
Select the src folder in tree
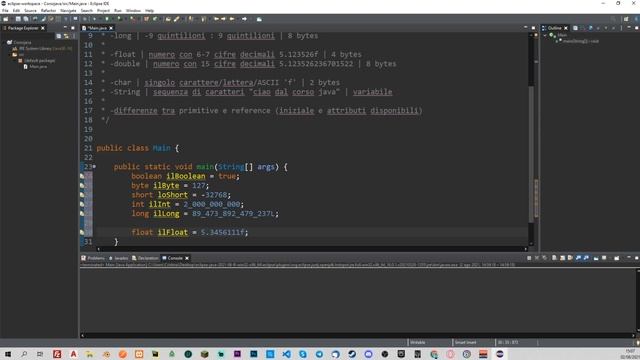[18, 54]
